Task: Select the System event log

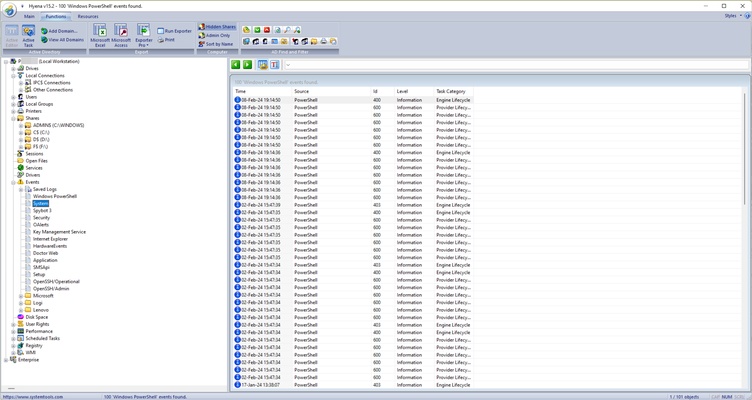Action: 41,204
